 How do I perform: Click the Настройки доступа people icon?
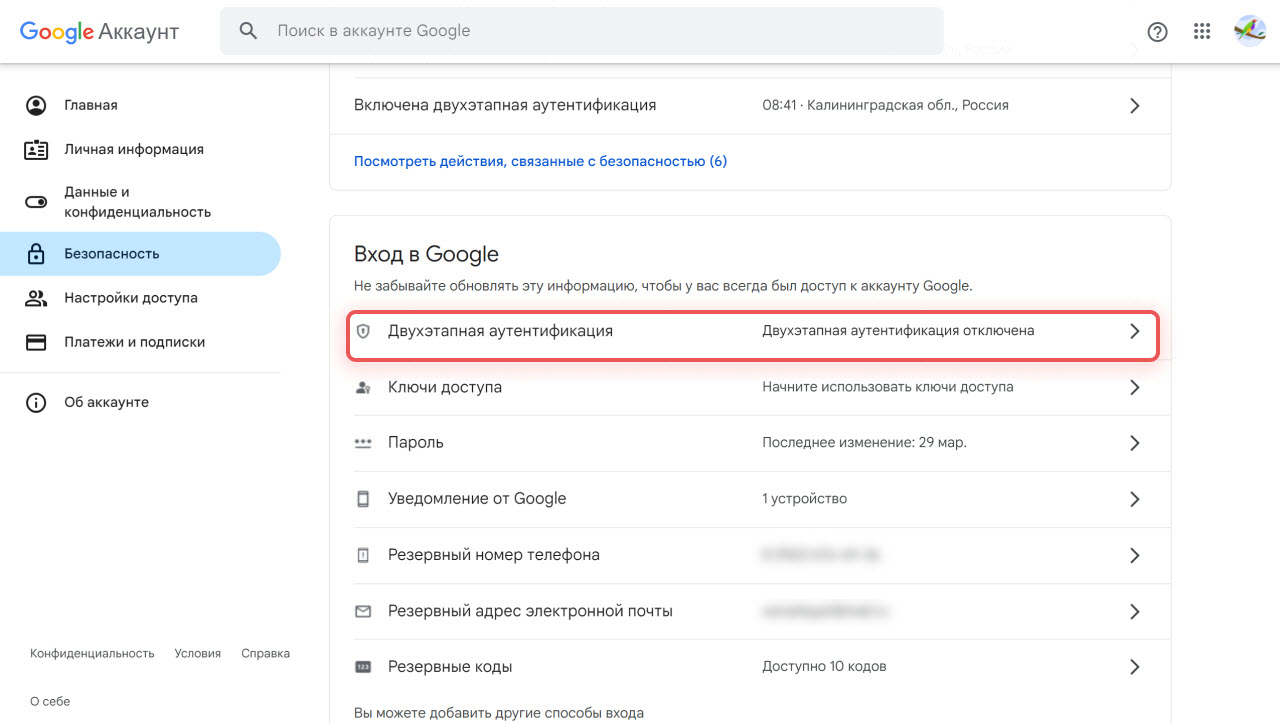pyautogui.click(x=36, y=298)
